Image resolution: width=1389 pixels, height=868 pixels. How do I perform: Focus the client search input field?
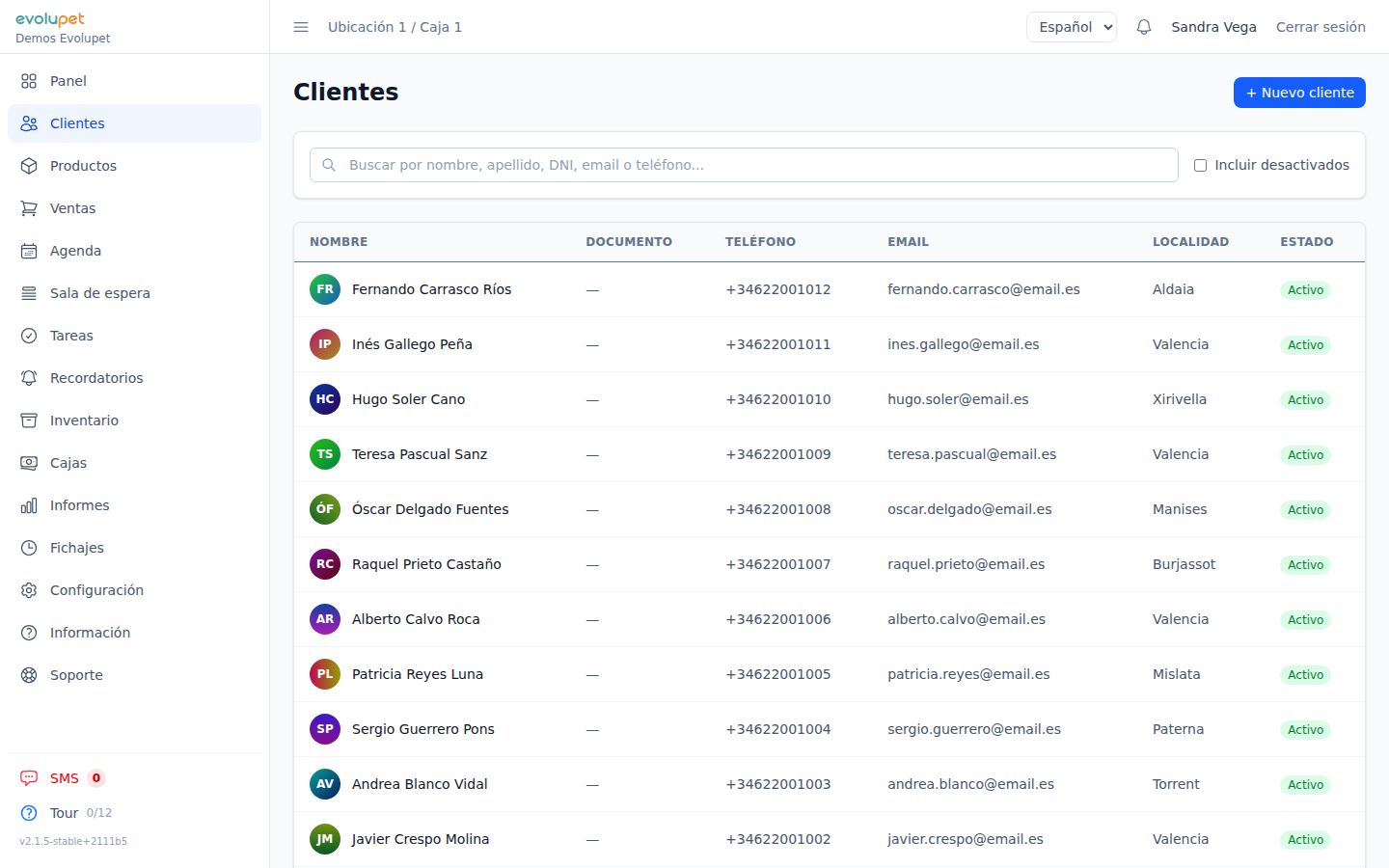point(752,165)
